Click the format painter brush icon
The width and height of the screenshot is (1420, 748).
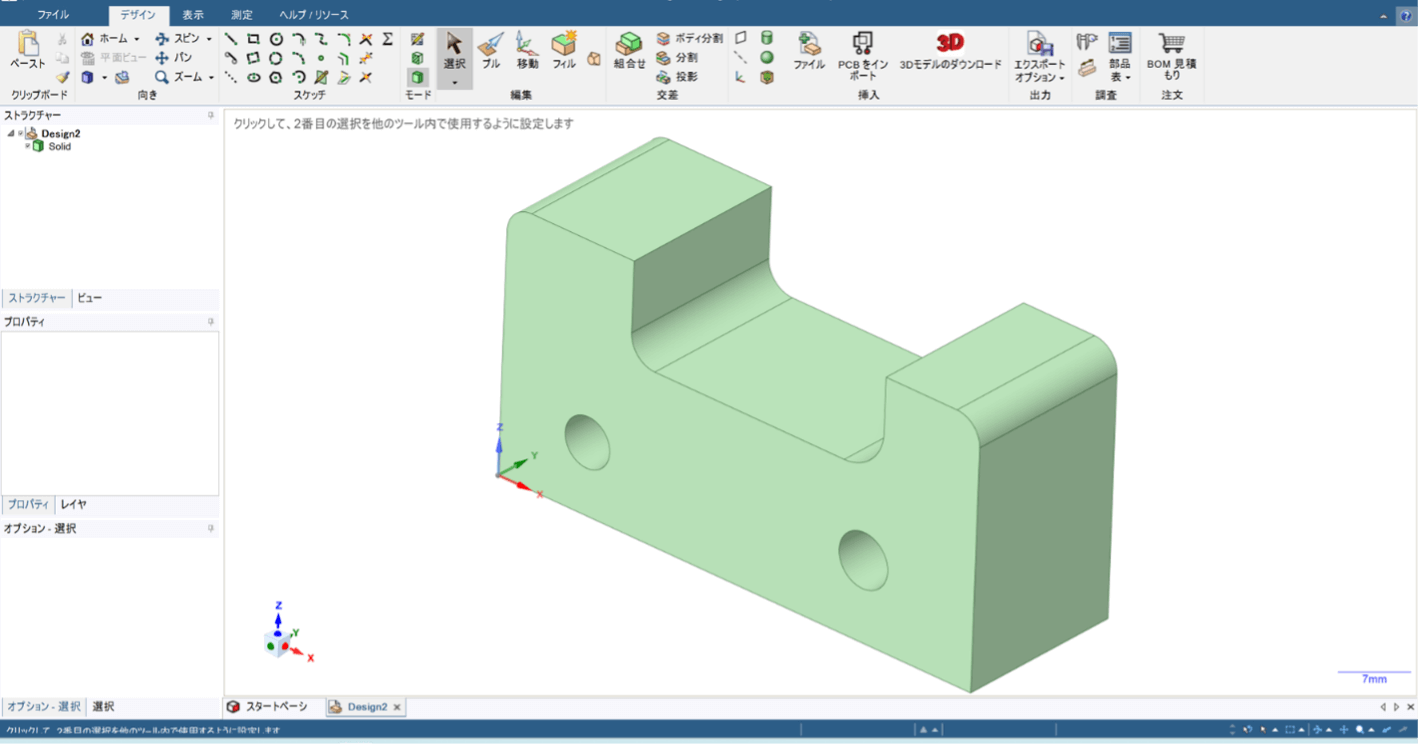(x=63, y=77)
